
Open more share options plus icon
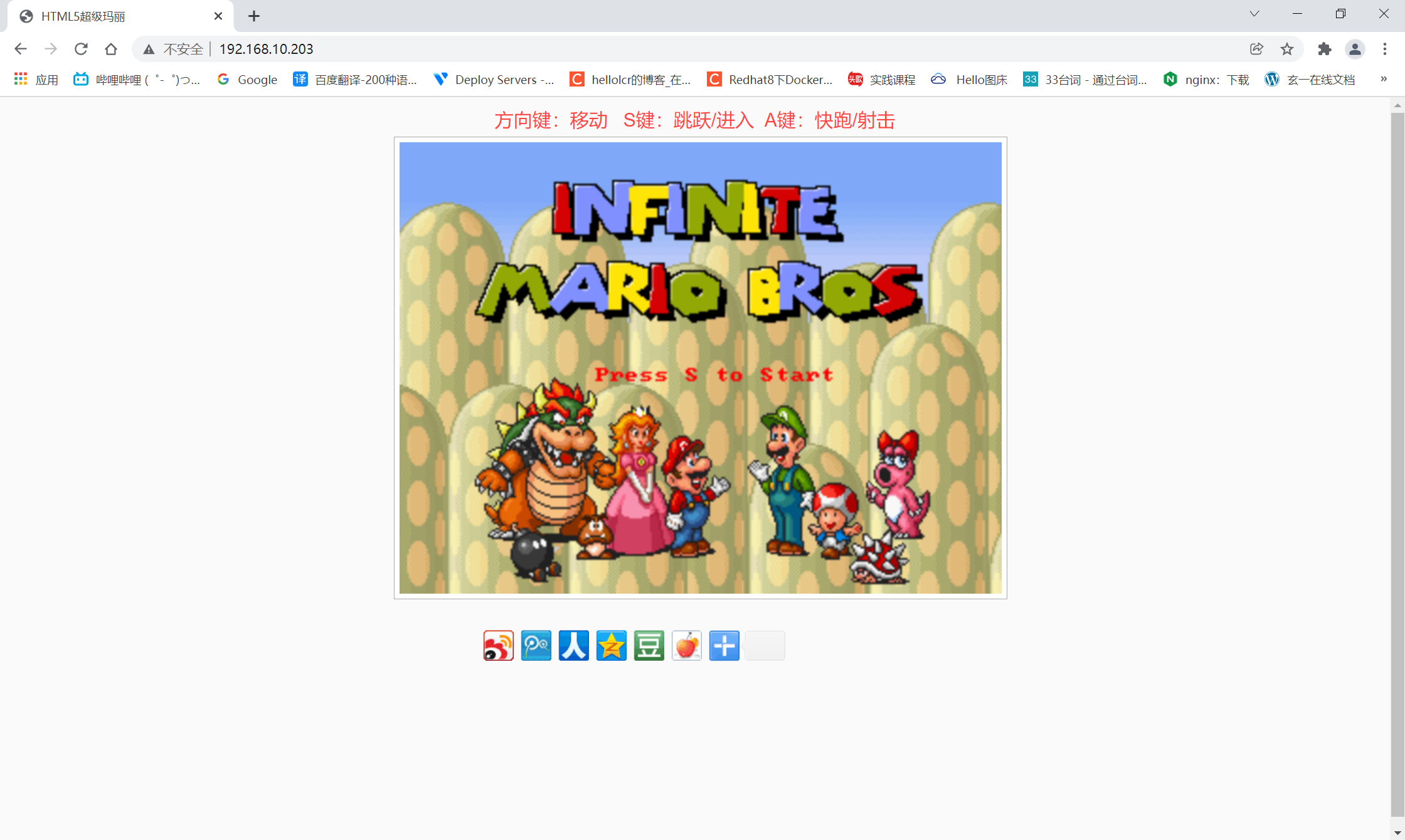(x=724, y=645)
